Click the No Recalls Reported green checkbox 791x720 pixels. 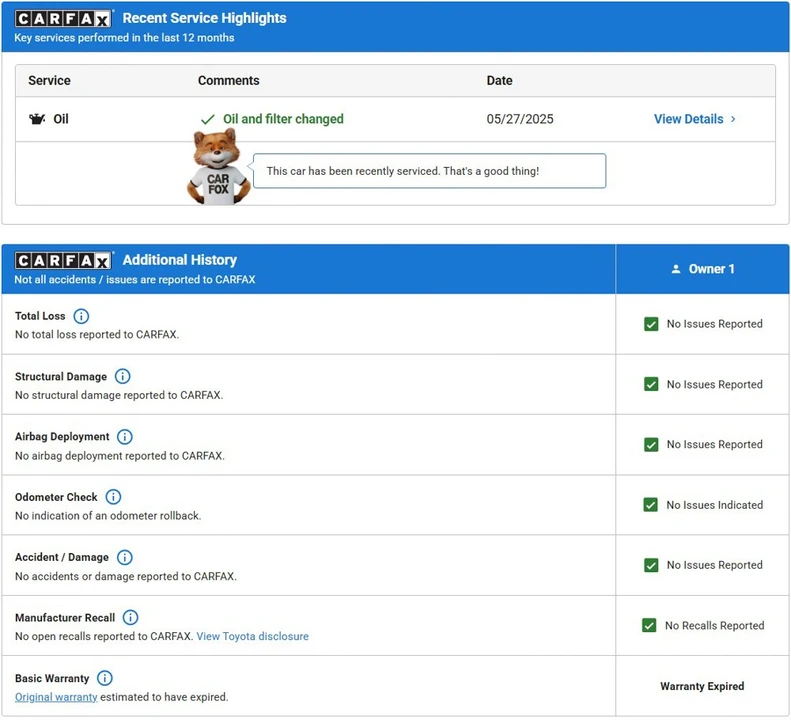tap(649, 626)
